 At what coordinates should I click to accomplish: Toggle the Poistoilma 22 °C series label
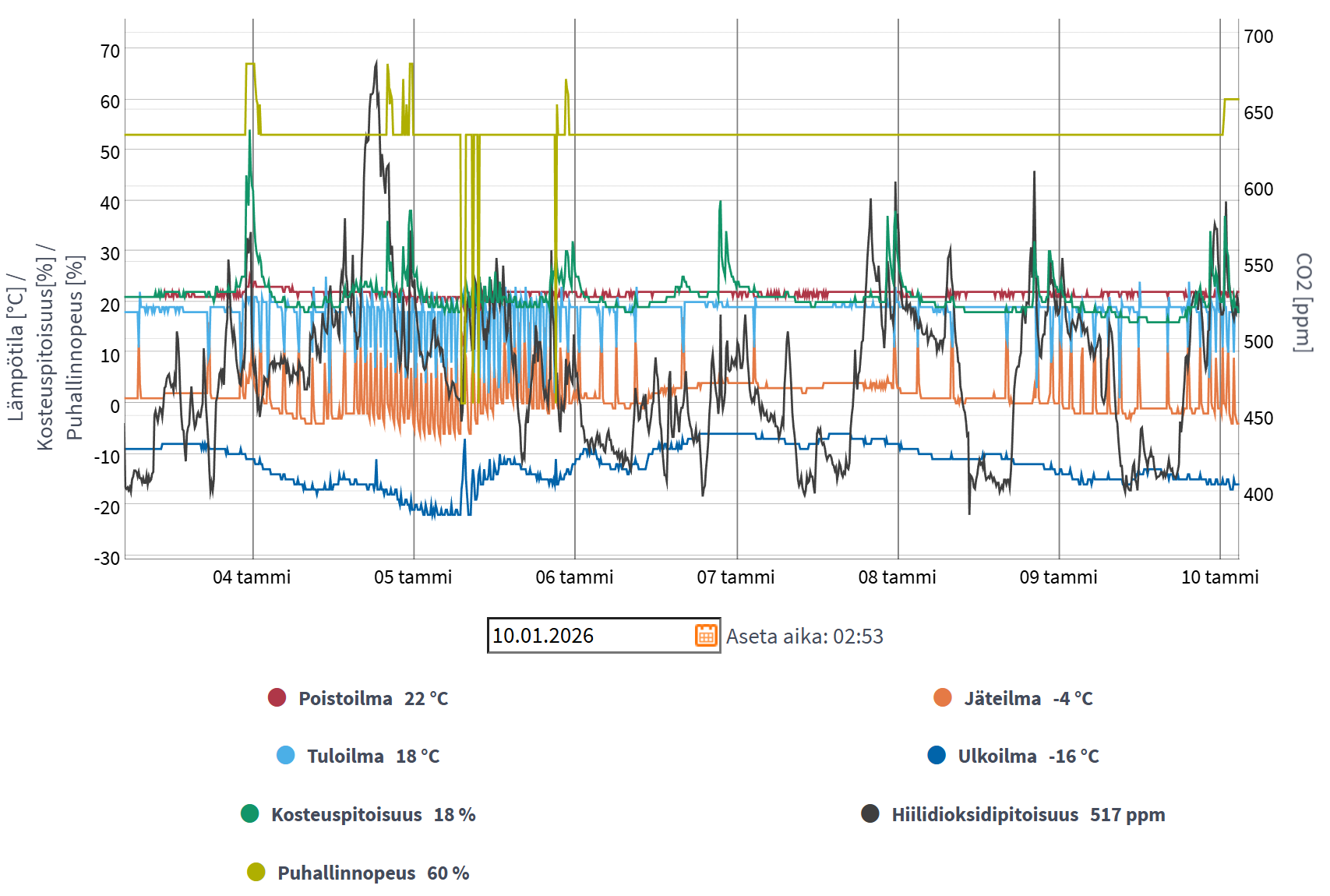click(x=373, y=698)
